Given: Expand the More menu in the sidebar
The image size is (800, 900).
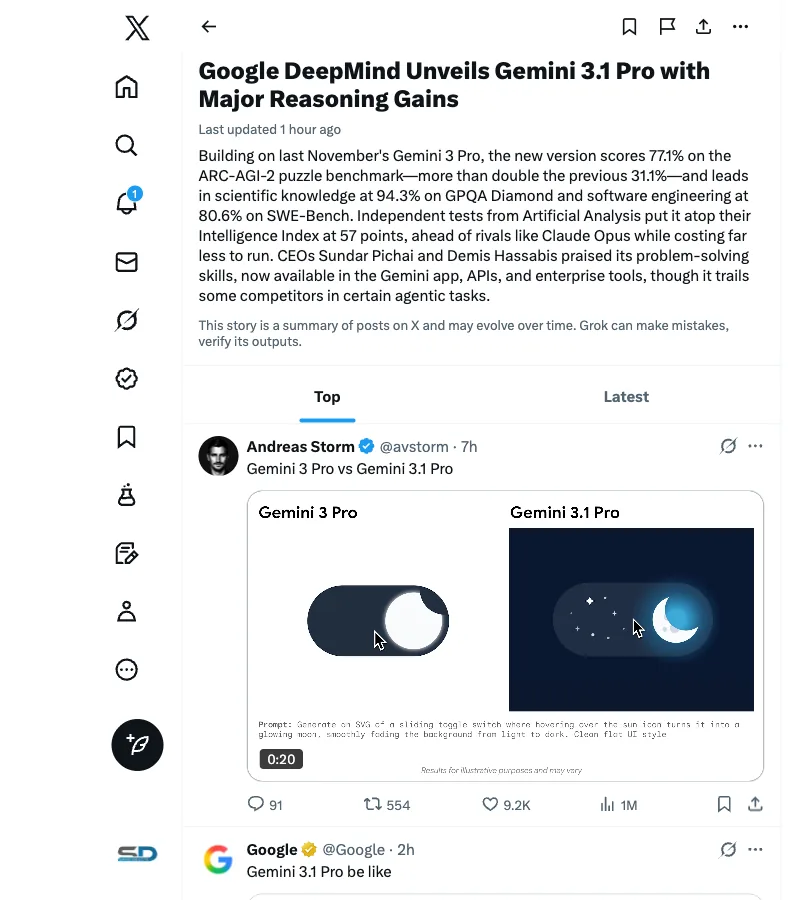Looking at the screenshot, I should (126, 670).
